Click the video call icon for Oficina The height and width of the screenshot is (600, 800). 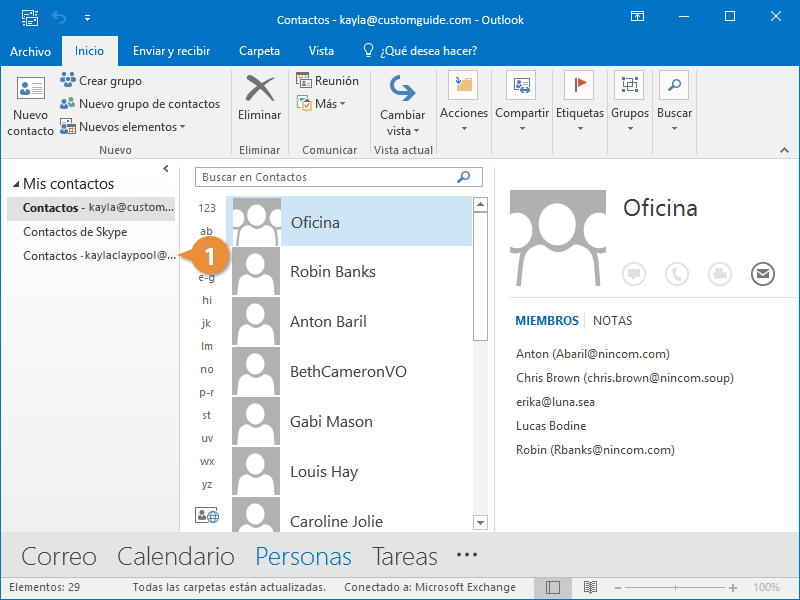(720, 273)
